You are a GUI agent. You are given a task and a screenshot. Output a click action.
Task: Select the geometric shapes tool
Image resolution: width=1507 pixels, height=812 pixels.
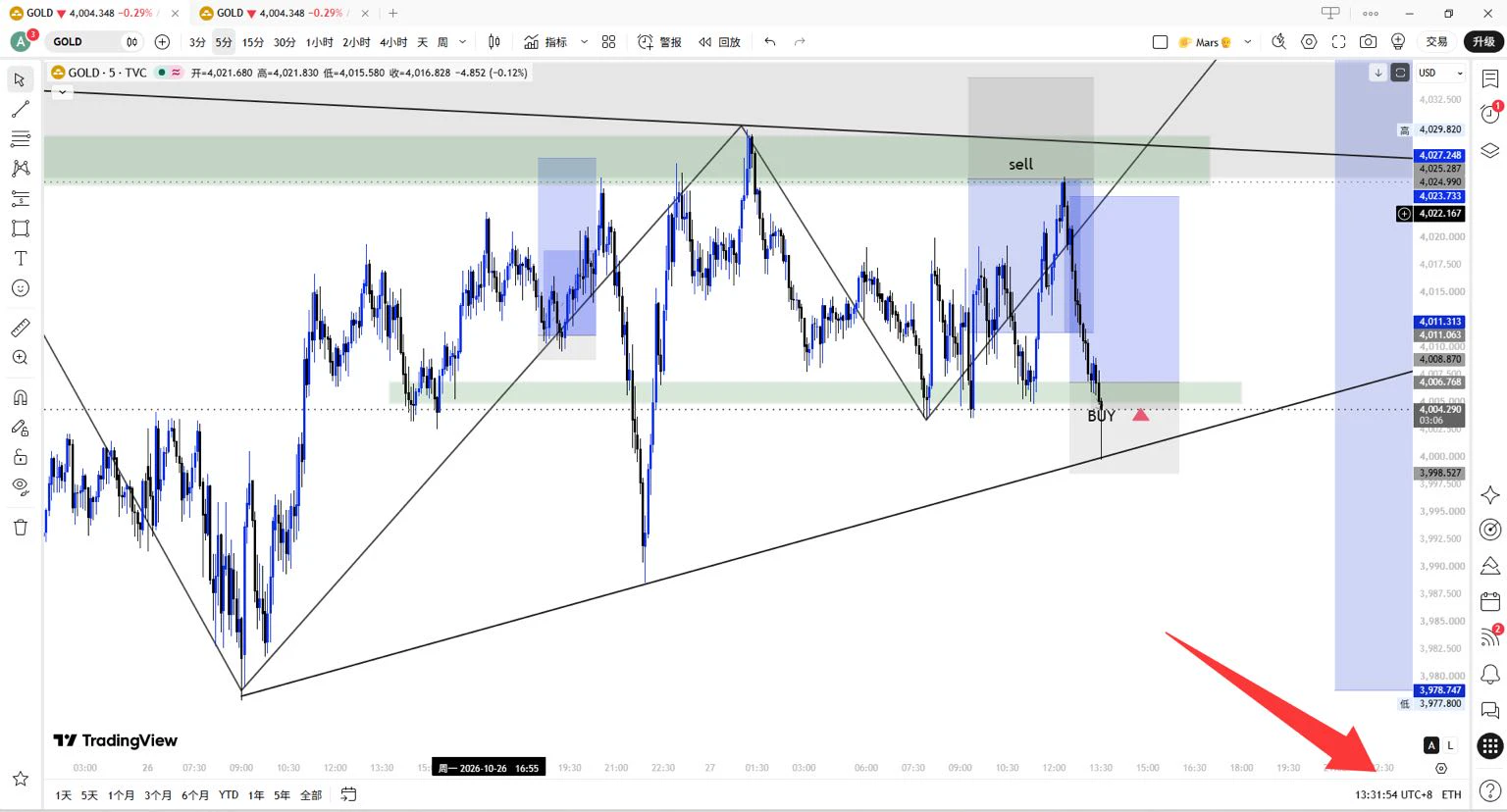point(20,228)
